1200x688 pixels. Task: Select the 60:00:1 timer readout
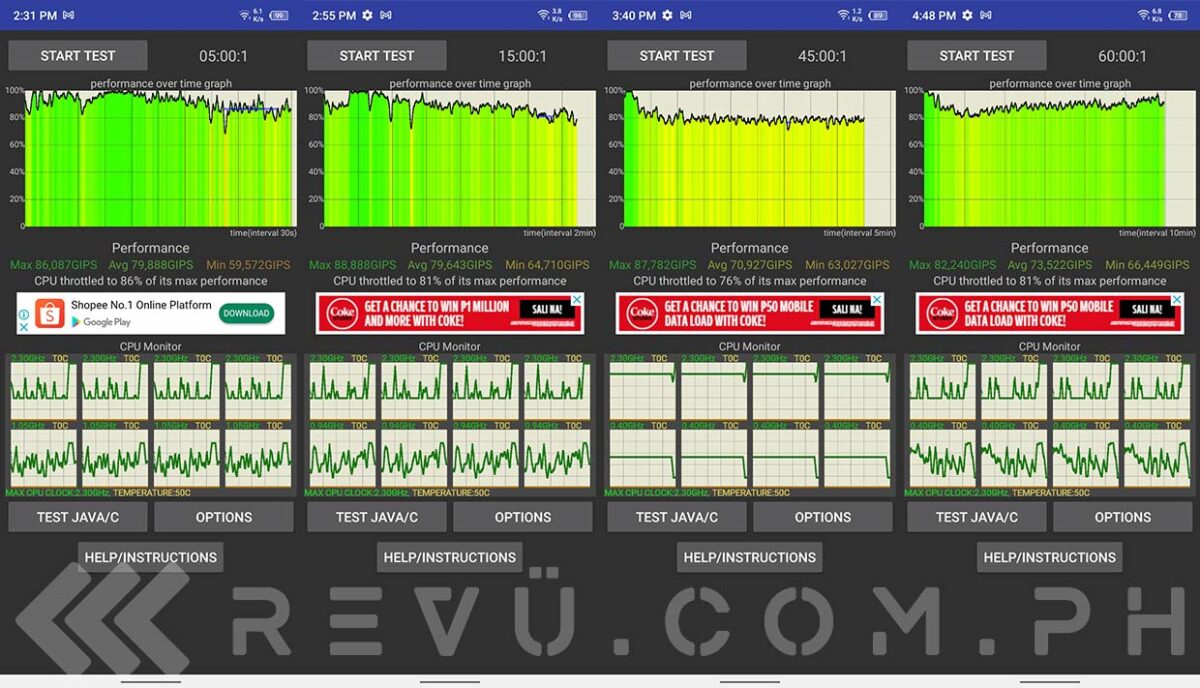tap(1122, 56)
